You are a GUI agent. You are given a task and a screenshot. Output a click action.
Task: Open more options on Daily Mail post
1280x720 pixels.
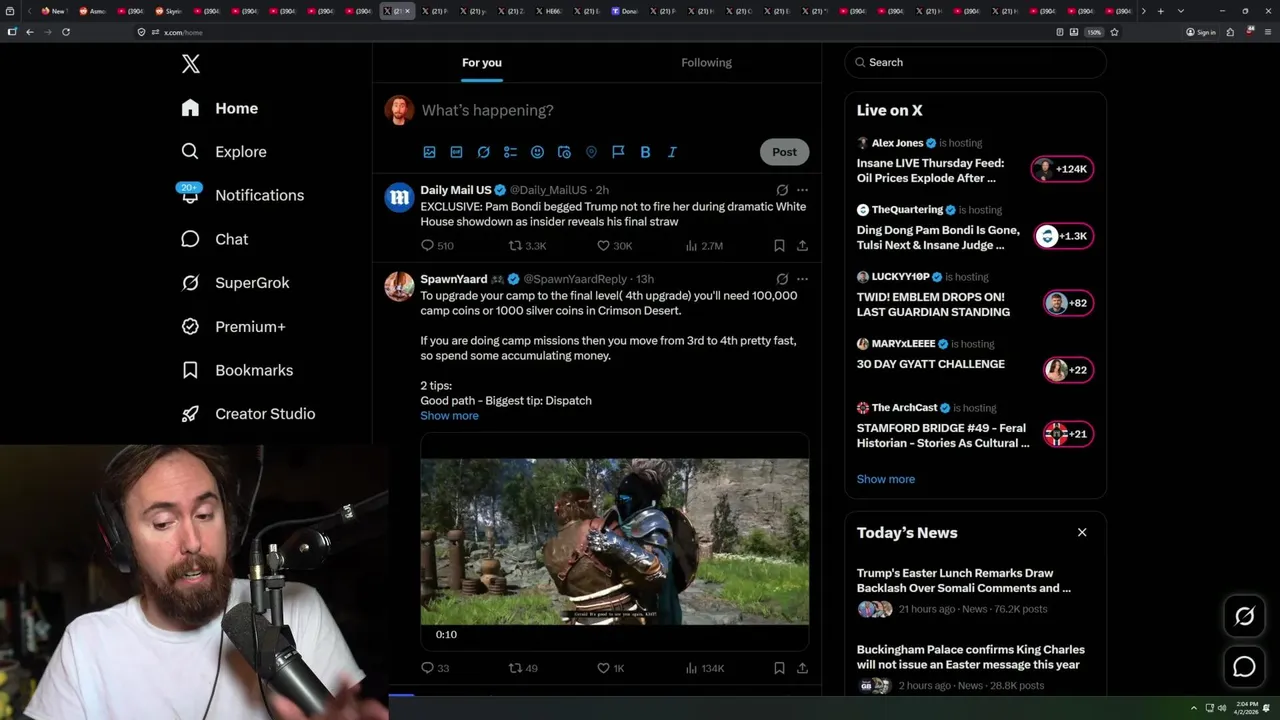pos(802,190)
